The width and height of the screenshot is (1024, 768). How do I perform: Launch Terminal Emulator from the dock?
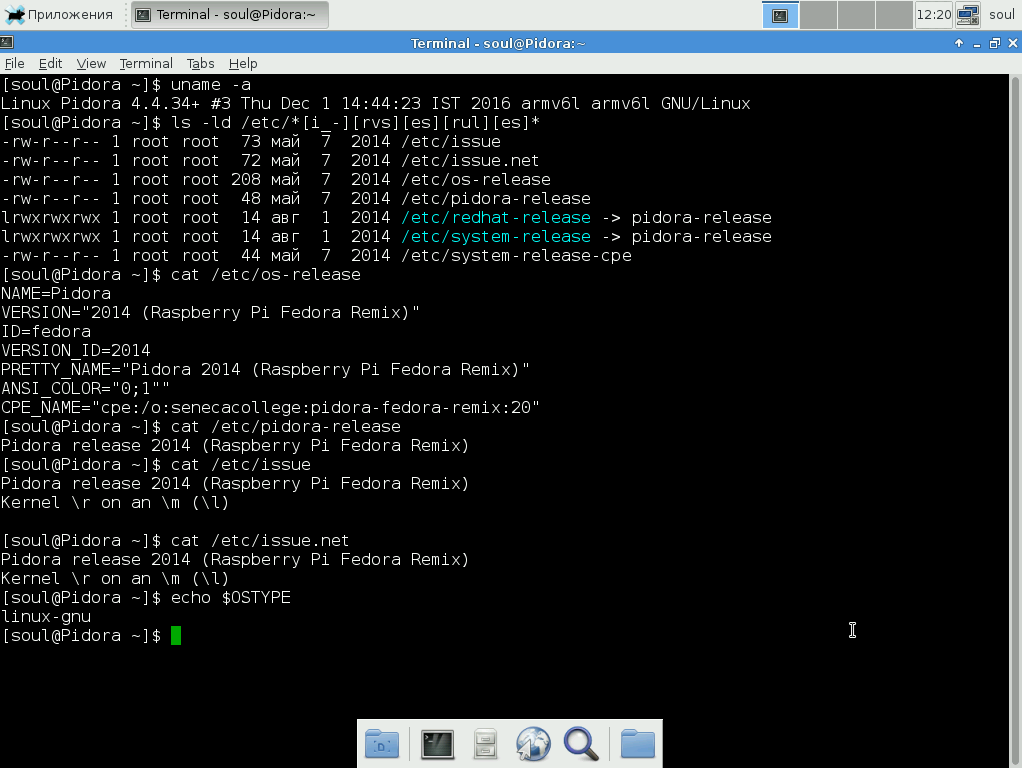(437, 743)
